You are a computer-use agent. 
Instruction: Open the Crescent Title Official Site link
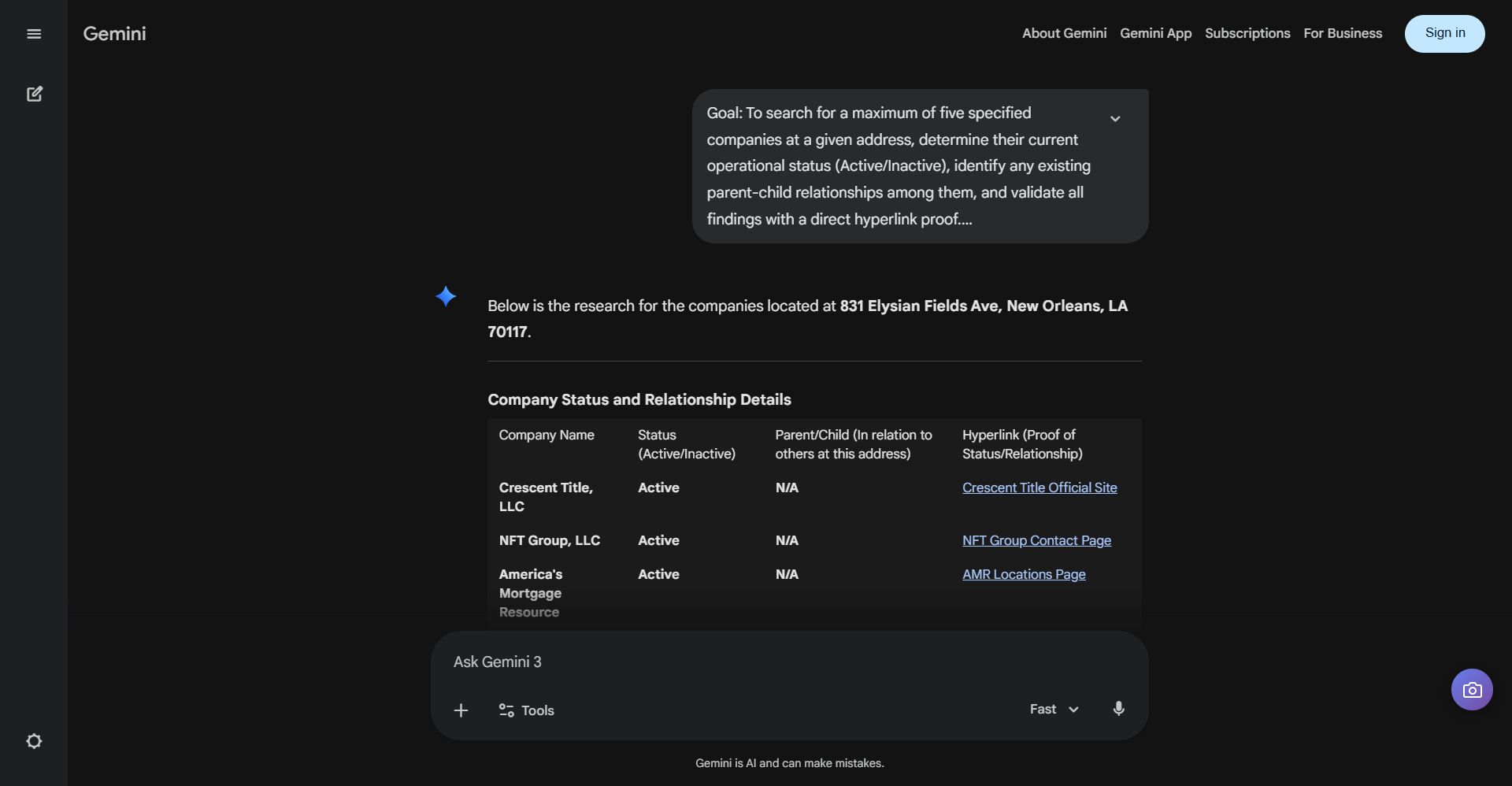(x=1039, y=488)
